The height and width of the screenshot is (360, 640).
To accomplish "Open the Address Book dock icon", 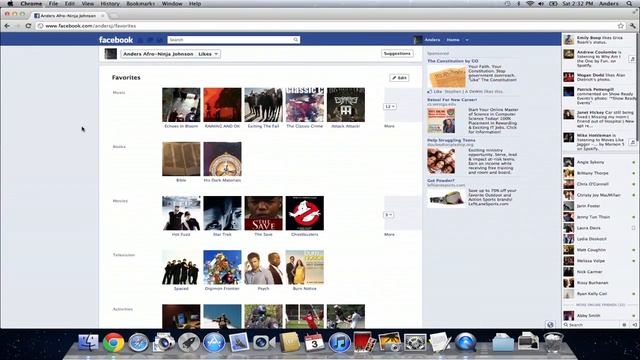I will pos(289,342).
